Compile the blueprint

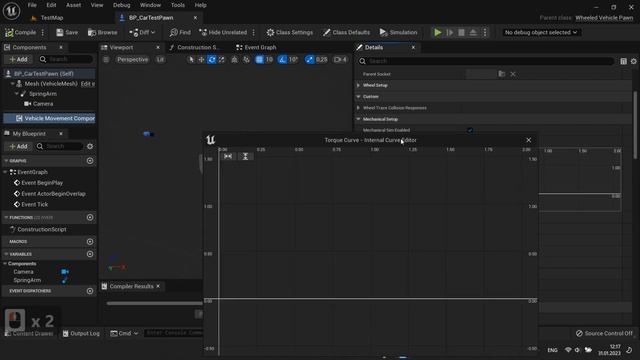pos(20,32)
